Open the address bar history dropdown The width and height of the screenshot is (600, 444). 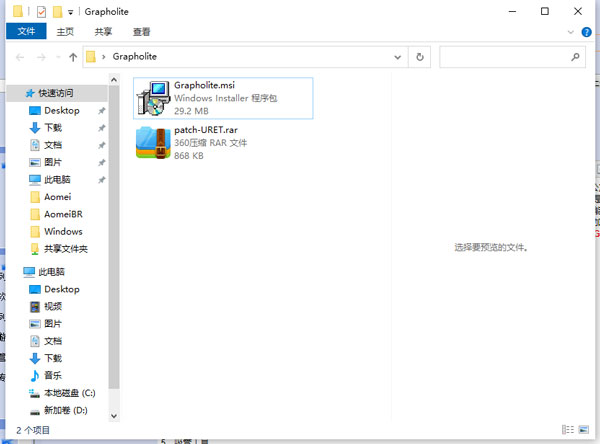coord(398,57)
